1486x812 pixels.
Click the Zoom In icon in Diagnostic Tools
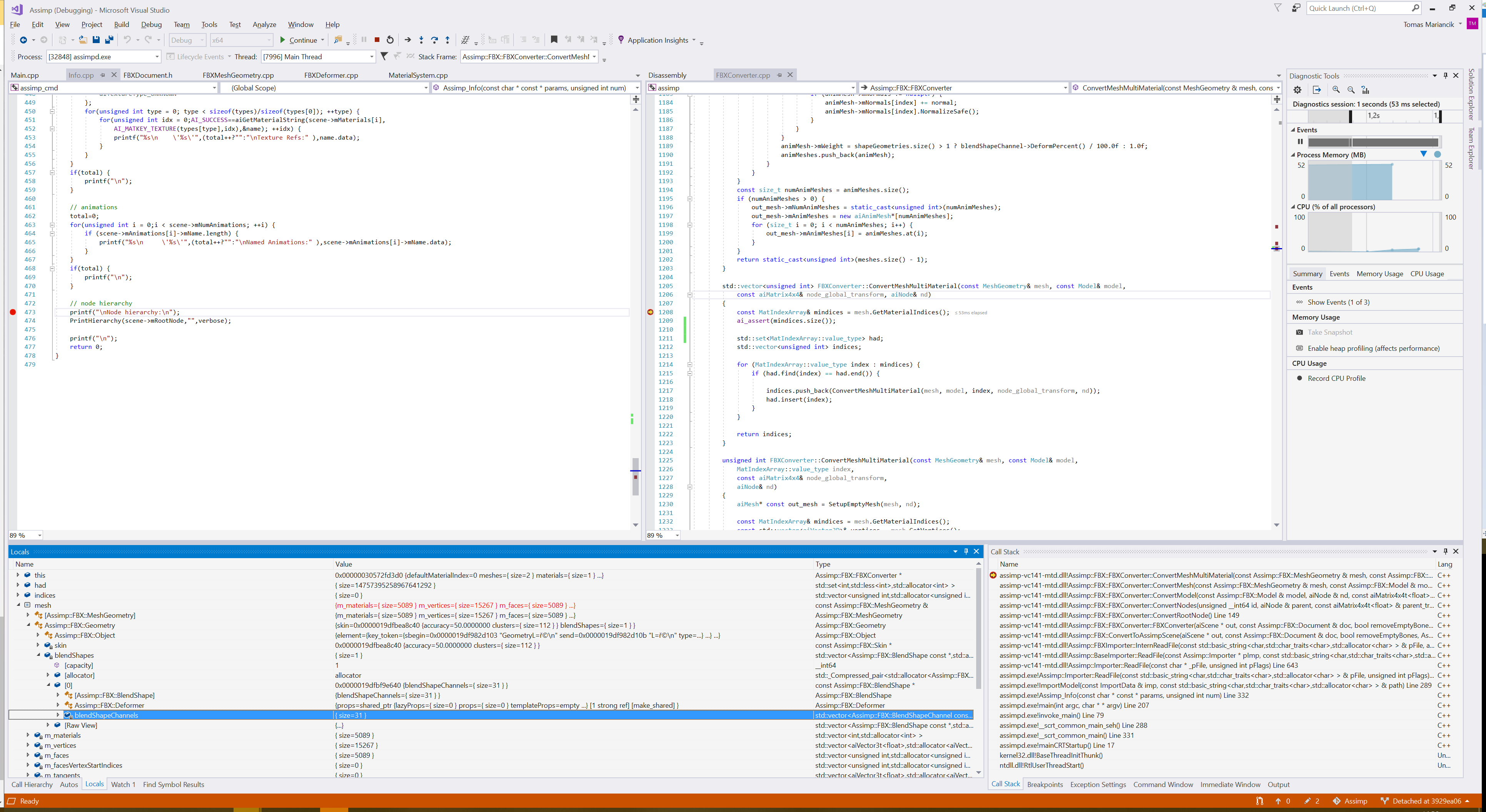1337,90
